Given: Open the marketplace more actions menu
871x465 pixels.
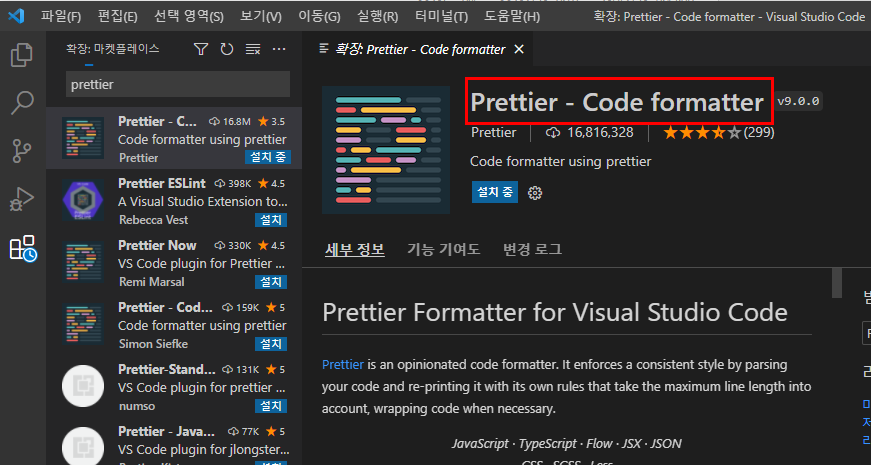Looking at the screenshot, I should pyautogui.click(x=279, y=49).
